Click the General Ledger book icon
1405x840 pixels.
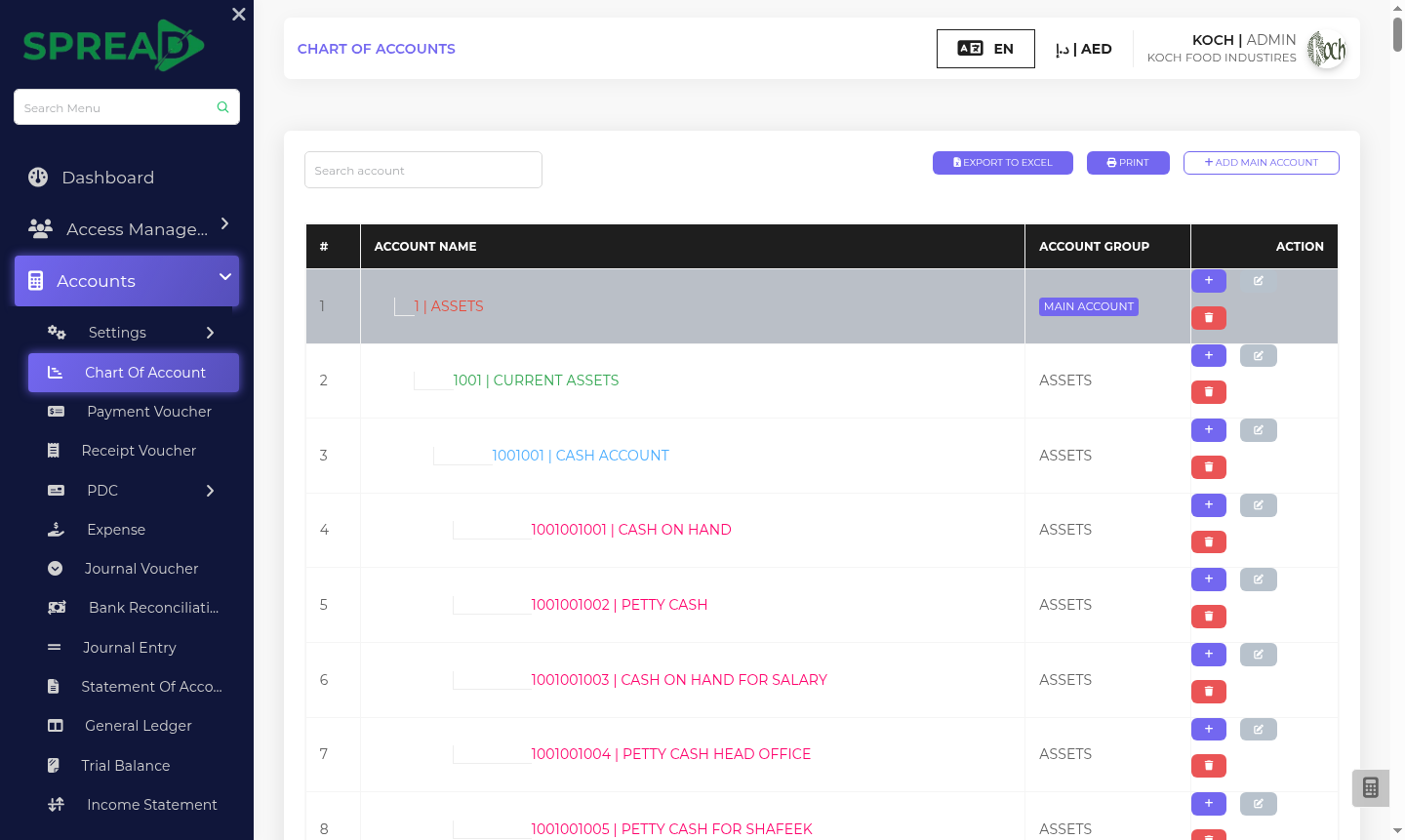[x=56, y=726]
